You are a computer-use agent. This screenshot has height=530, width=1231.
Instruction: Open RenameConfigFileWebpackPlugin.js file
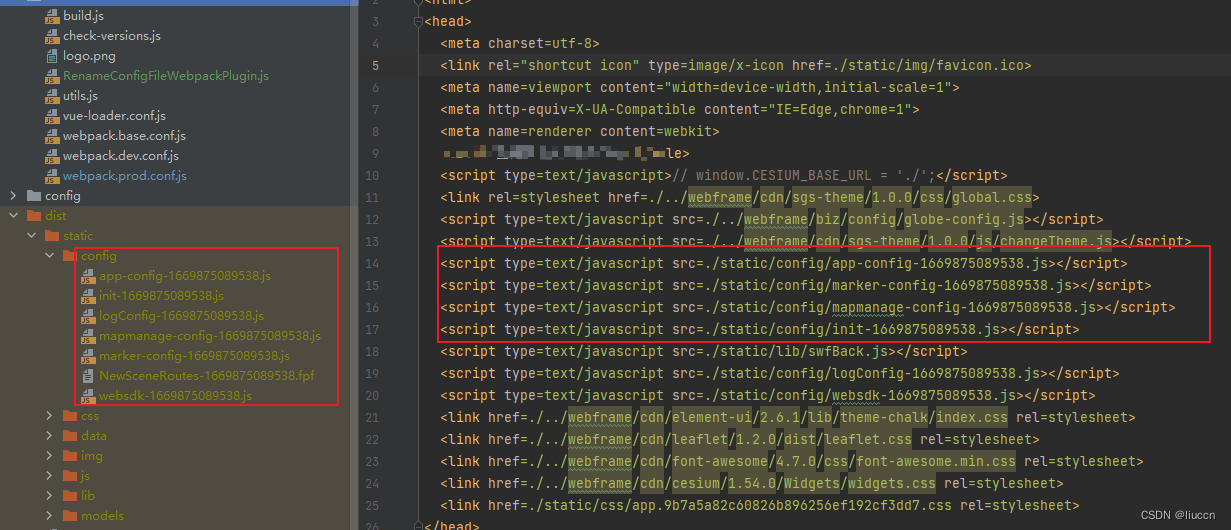[x=165, y=76]
